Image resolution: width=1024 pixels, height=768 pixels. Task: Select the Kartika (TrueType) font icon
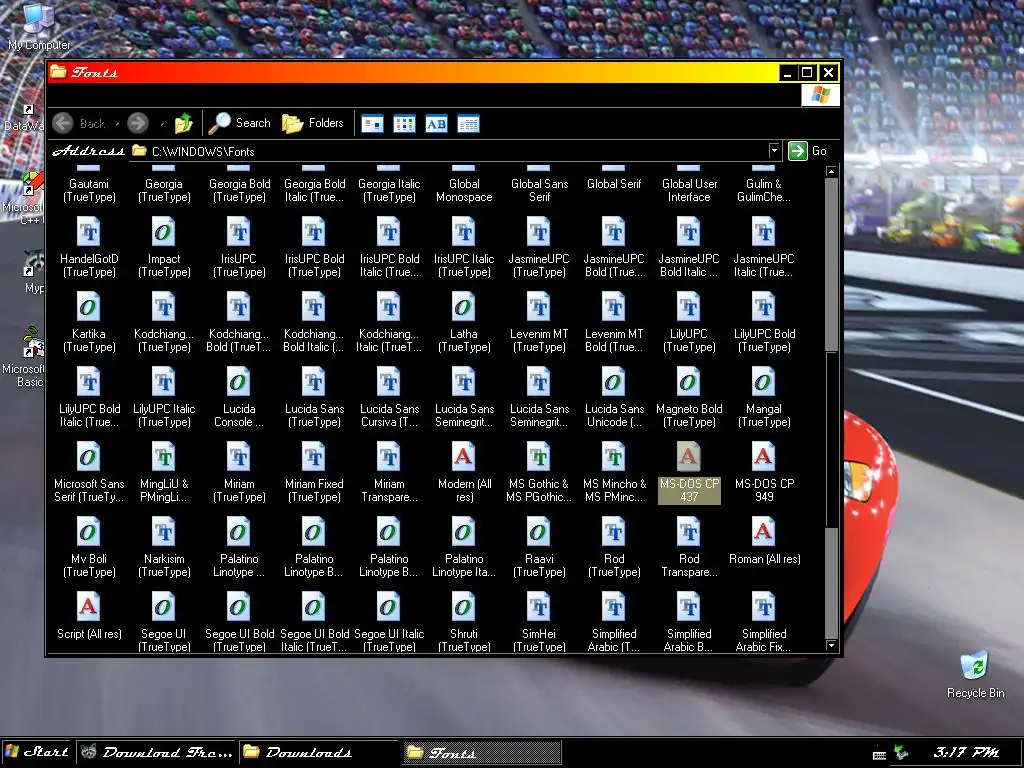click(89, 307)
